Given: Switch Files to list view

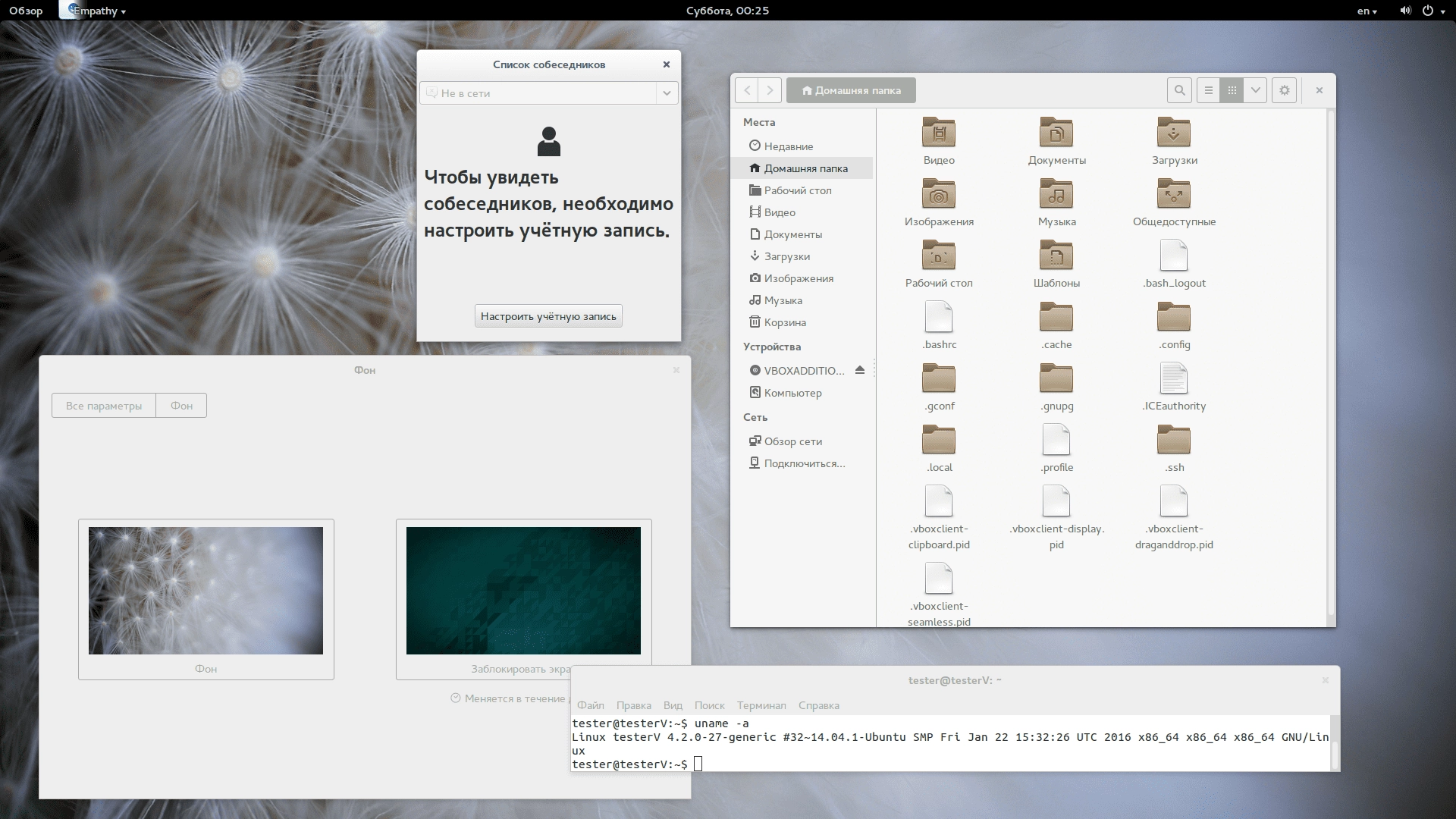Looking at the screenshot, I should point(1209,90).
